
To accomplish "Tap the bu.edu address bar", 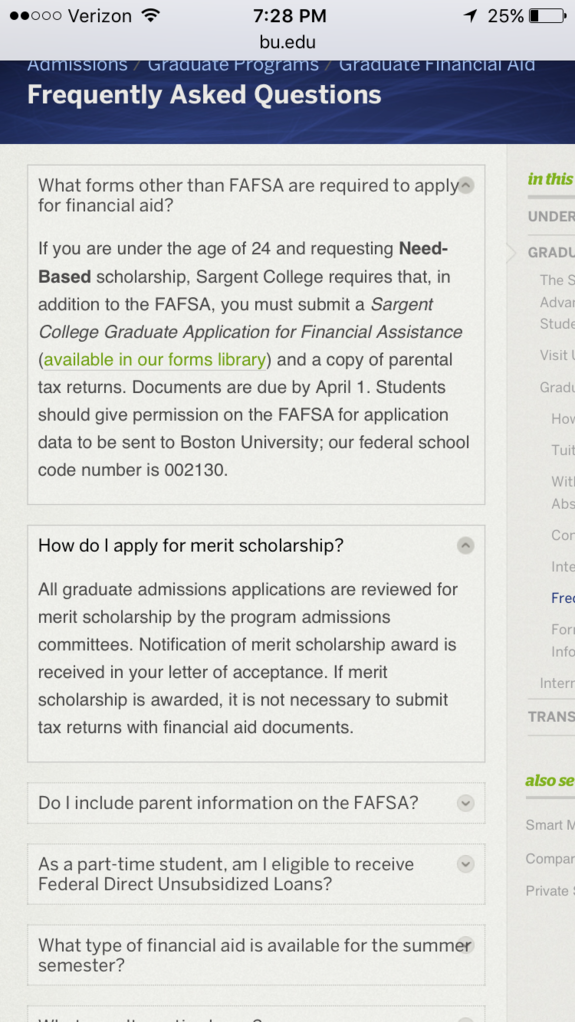I will click(x=288, y=43).
